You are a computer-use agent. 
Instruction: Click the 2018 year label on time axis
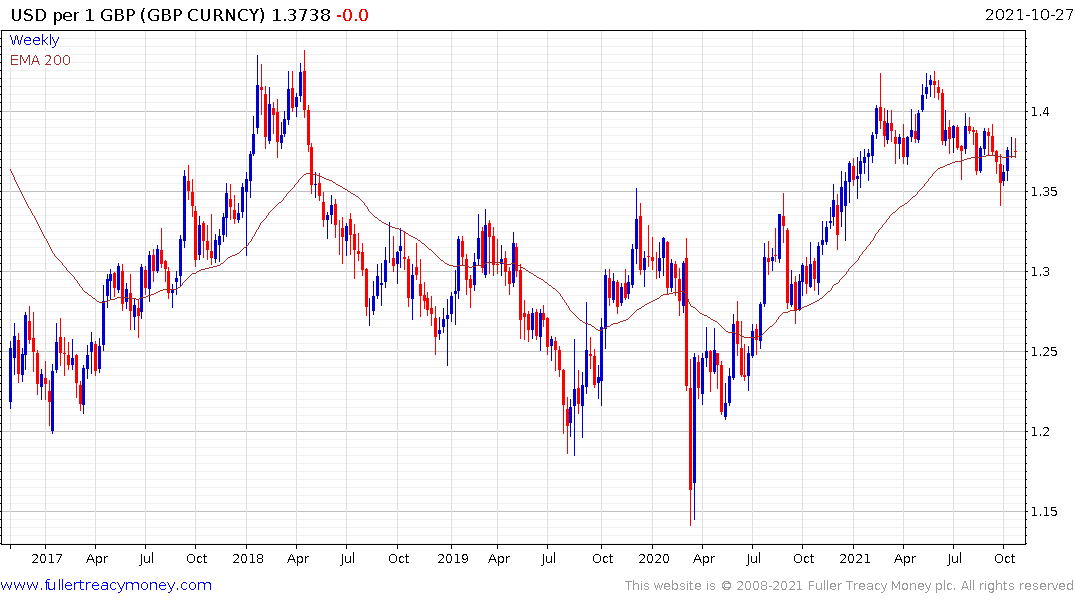247,558
